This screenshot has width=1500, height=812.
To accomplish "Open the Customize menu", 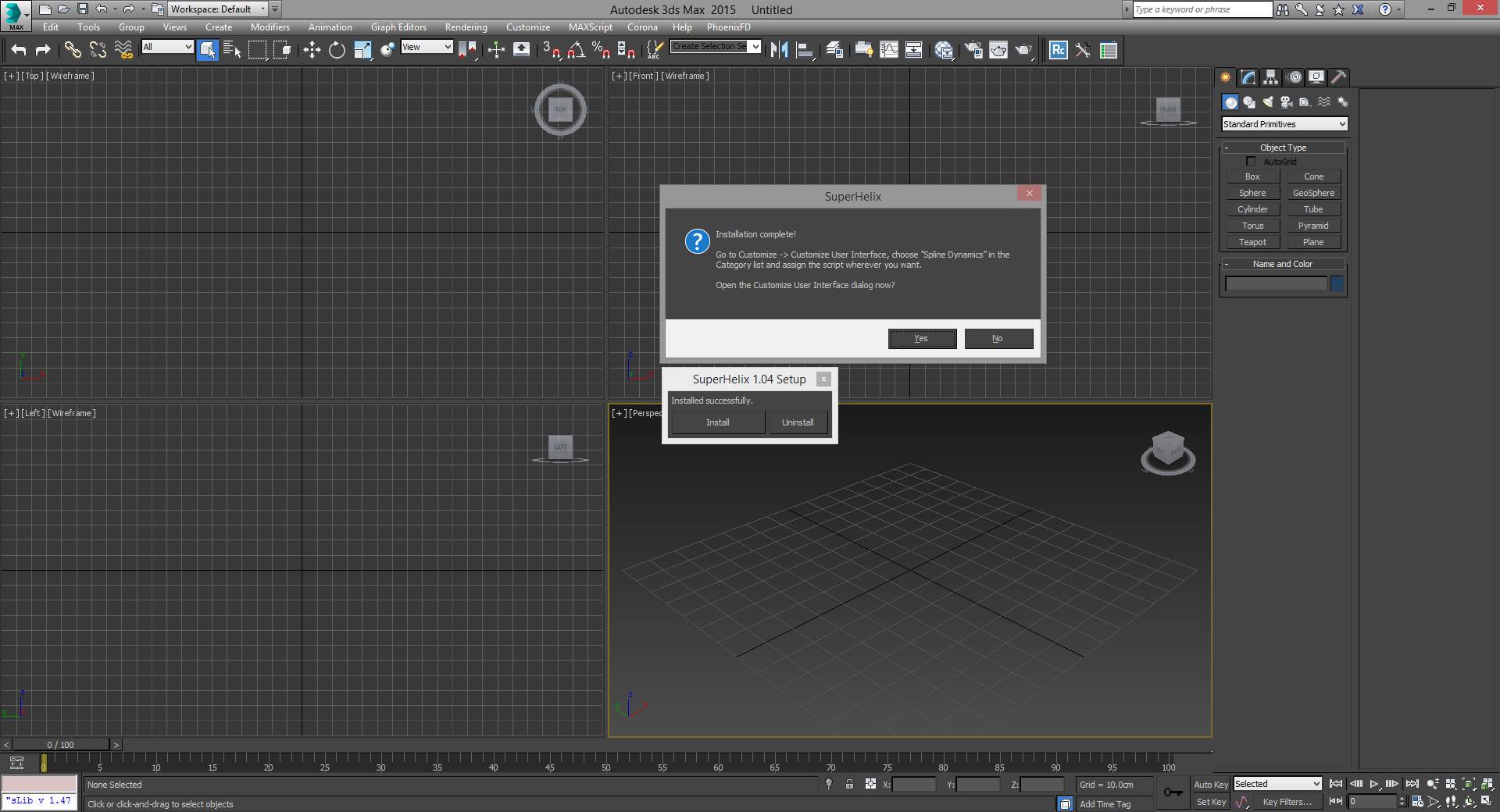I will (x=527, y=27).
